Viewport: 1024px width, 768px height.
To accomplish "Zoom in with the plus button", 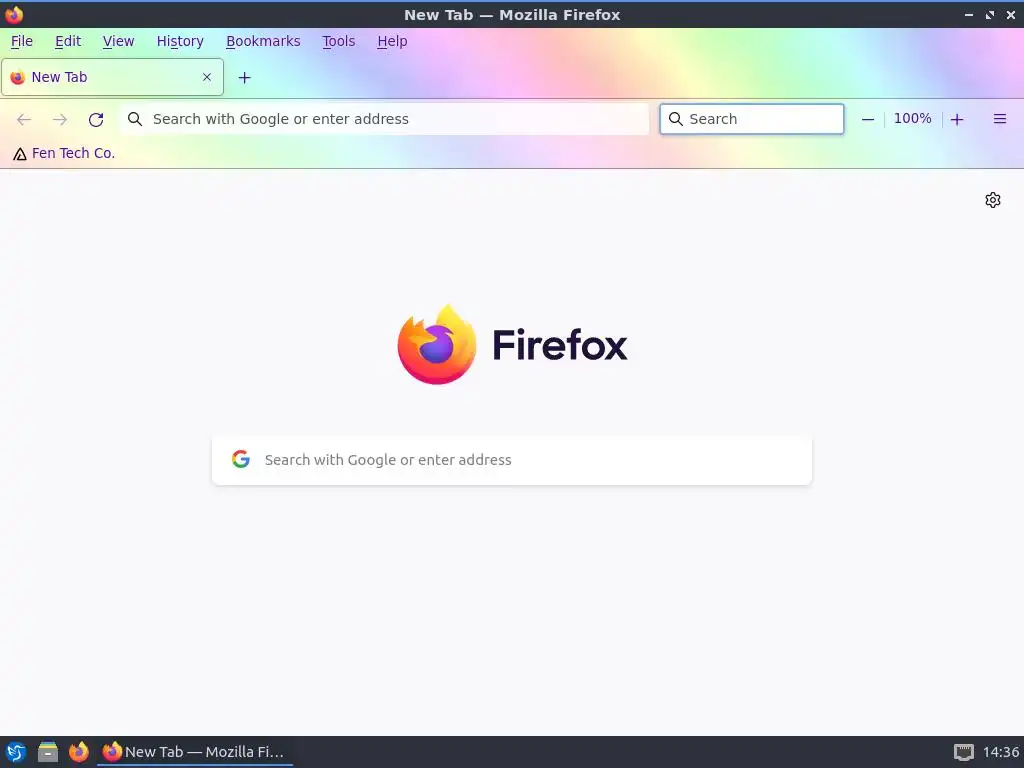I will pyautogui.click(x=957, y=119).
